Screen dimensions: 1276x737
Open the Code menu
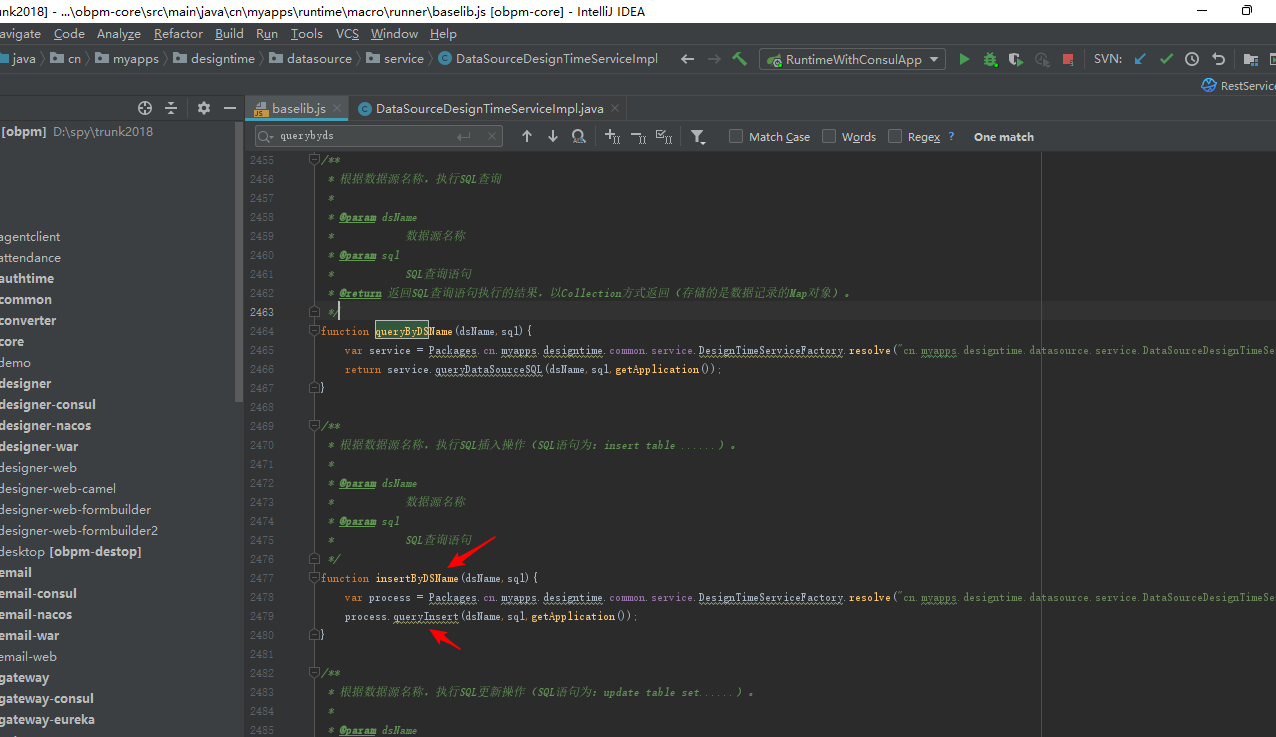click(x=69, y=33)
